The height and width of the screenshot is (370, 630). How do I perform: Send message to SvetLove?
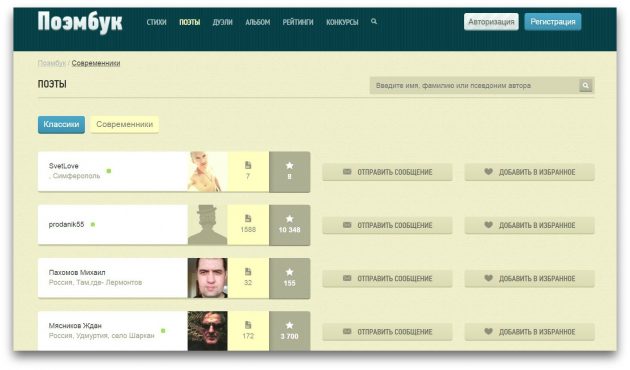(x=387, y=172)
